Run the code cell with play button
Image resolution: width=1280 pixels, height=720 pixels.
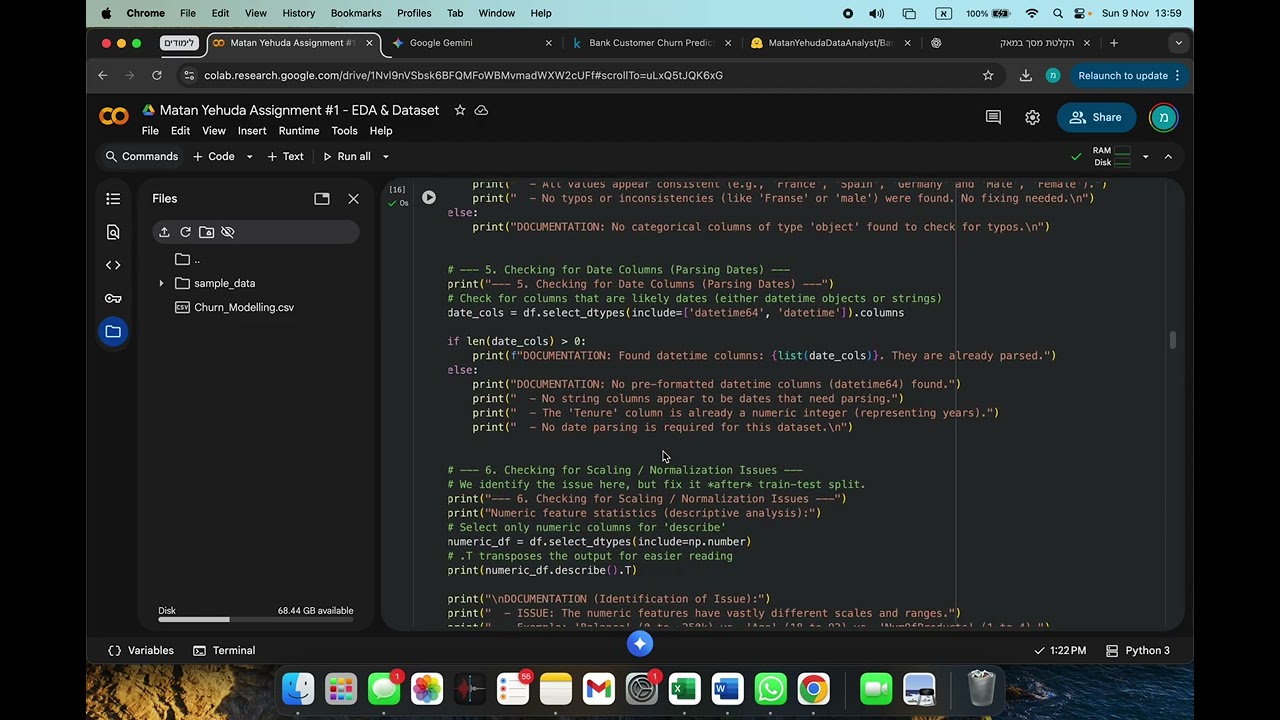(x=428, y=197)
